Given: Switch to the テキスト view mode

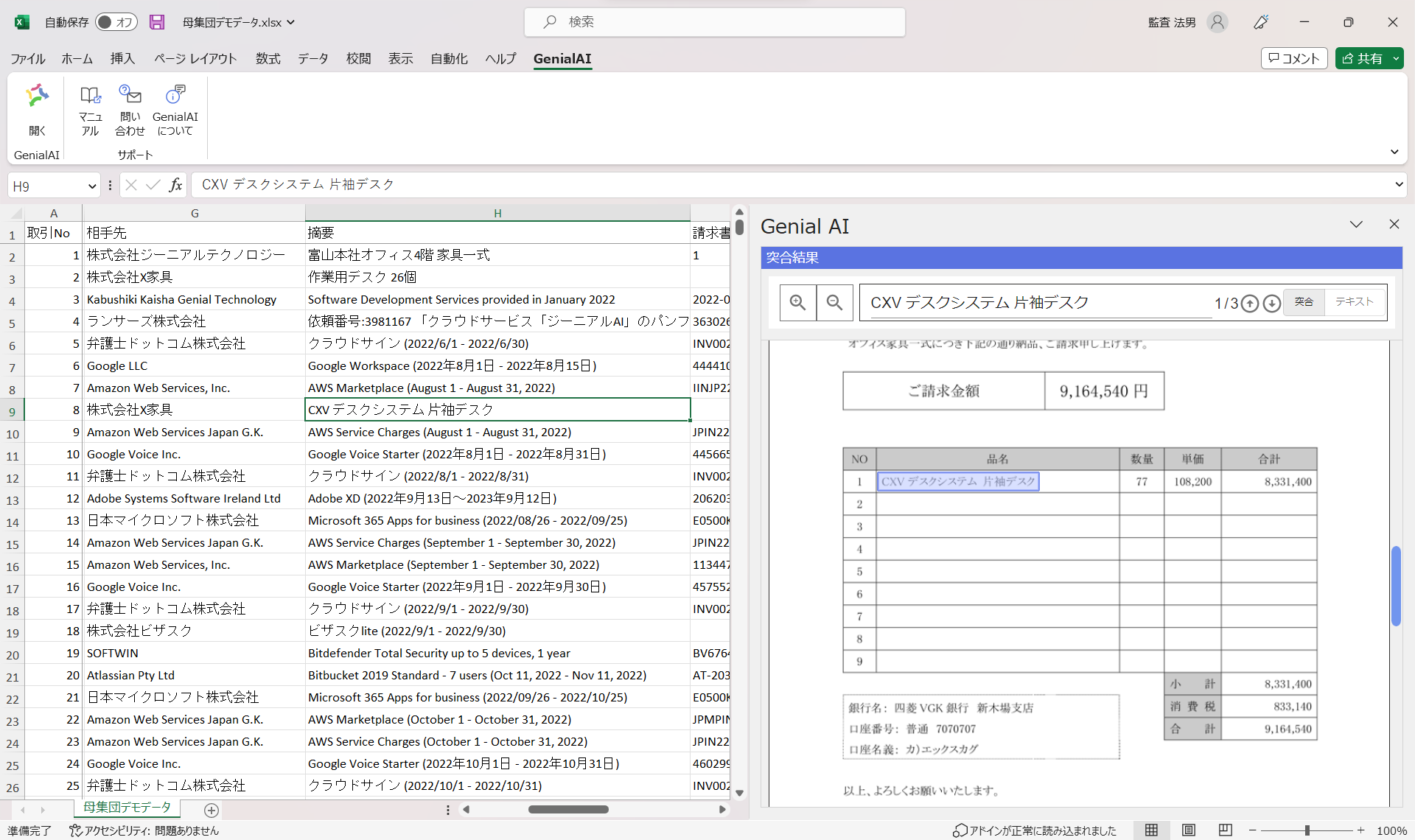Looking at the screenshot, I should pos(1355,302).
